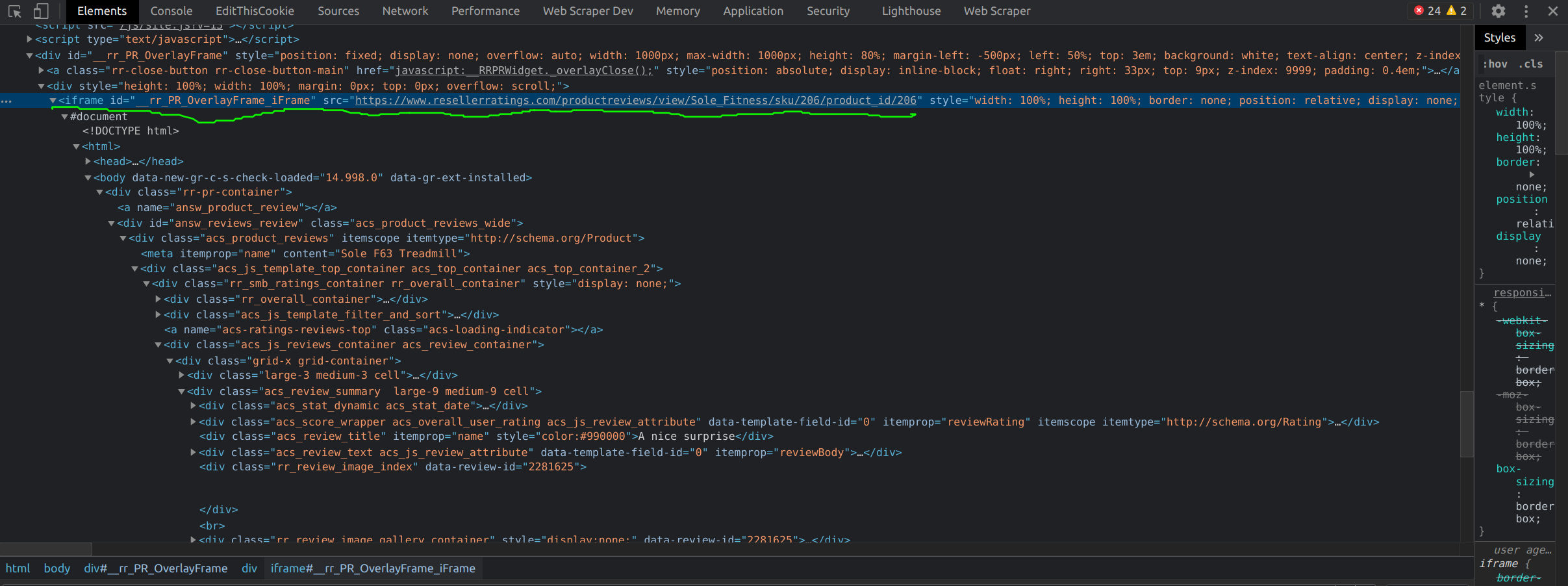The height and width of the screenshot is (586, 1568).
Task: Switch to the Console tab
Action: (171, 11)
